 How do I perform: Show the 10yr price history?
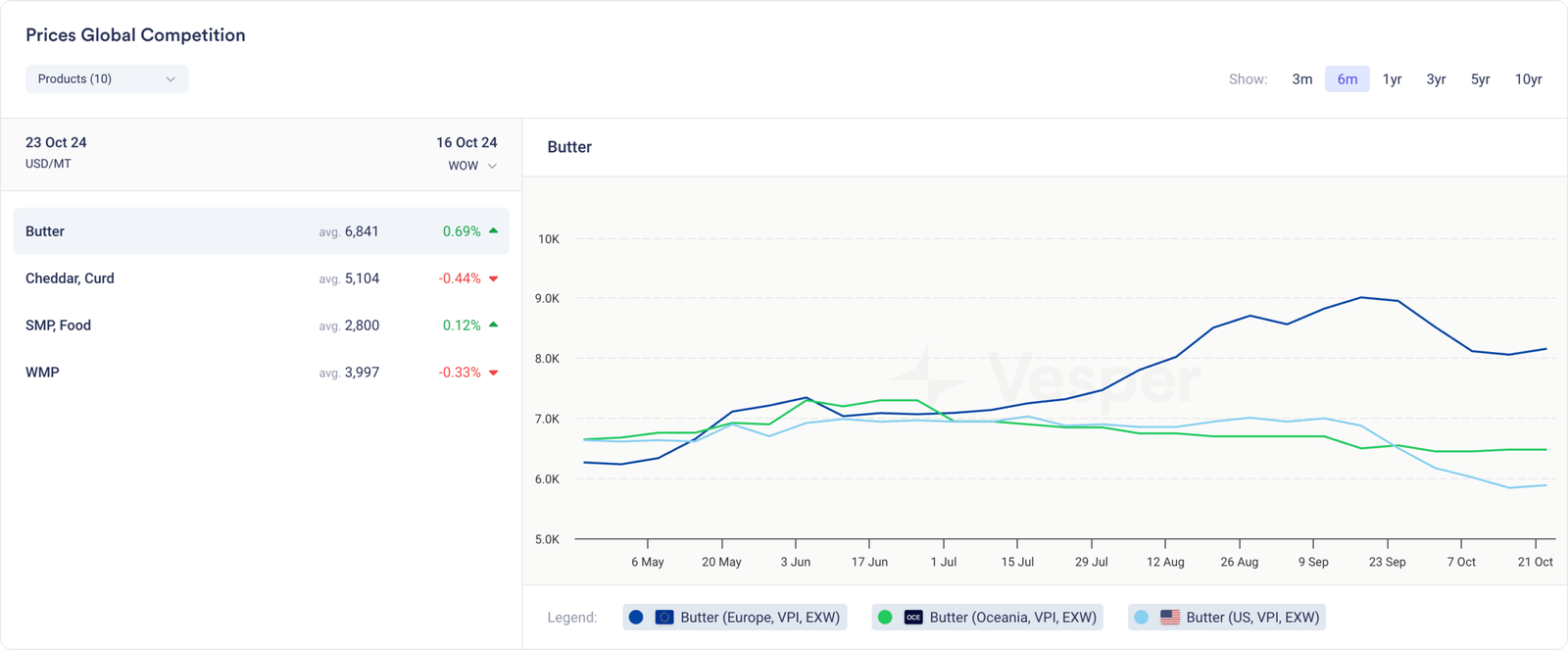[1528, 79]
